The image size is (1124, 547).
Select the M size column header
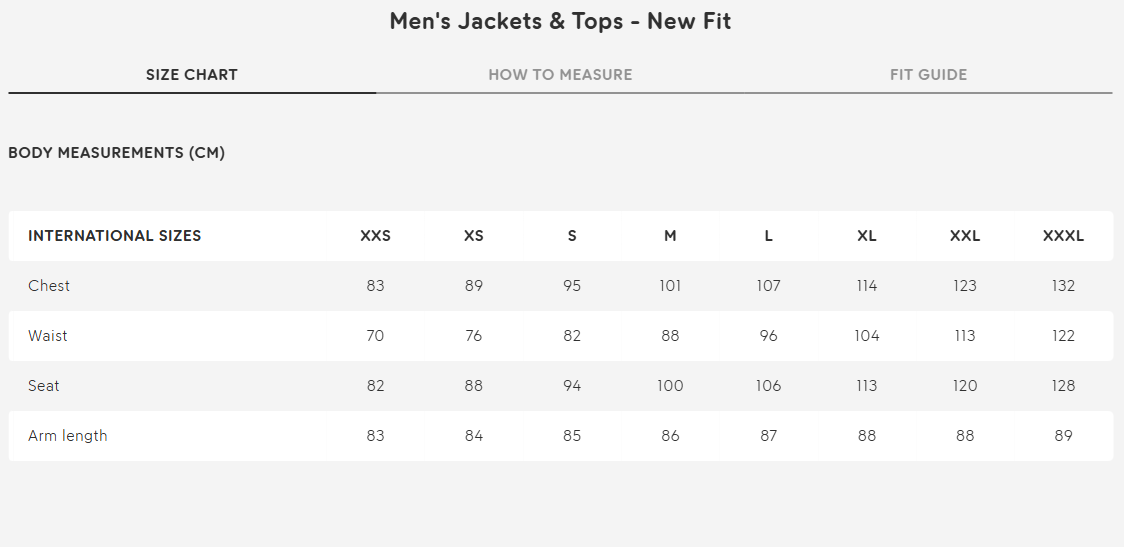tap(670, 236)
